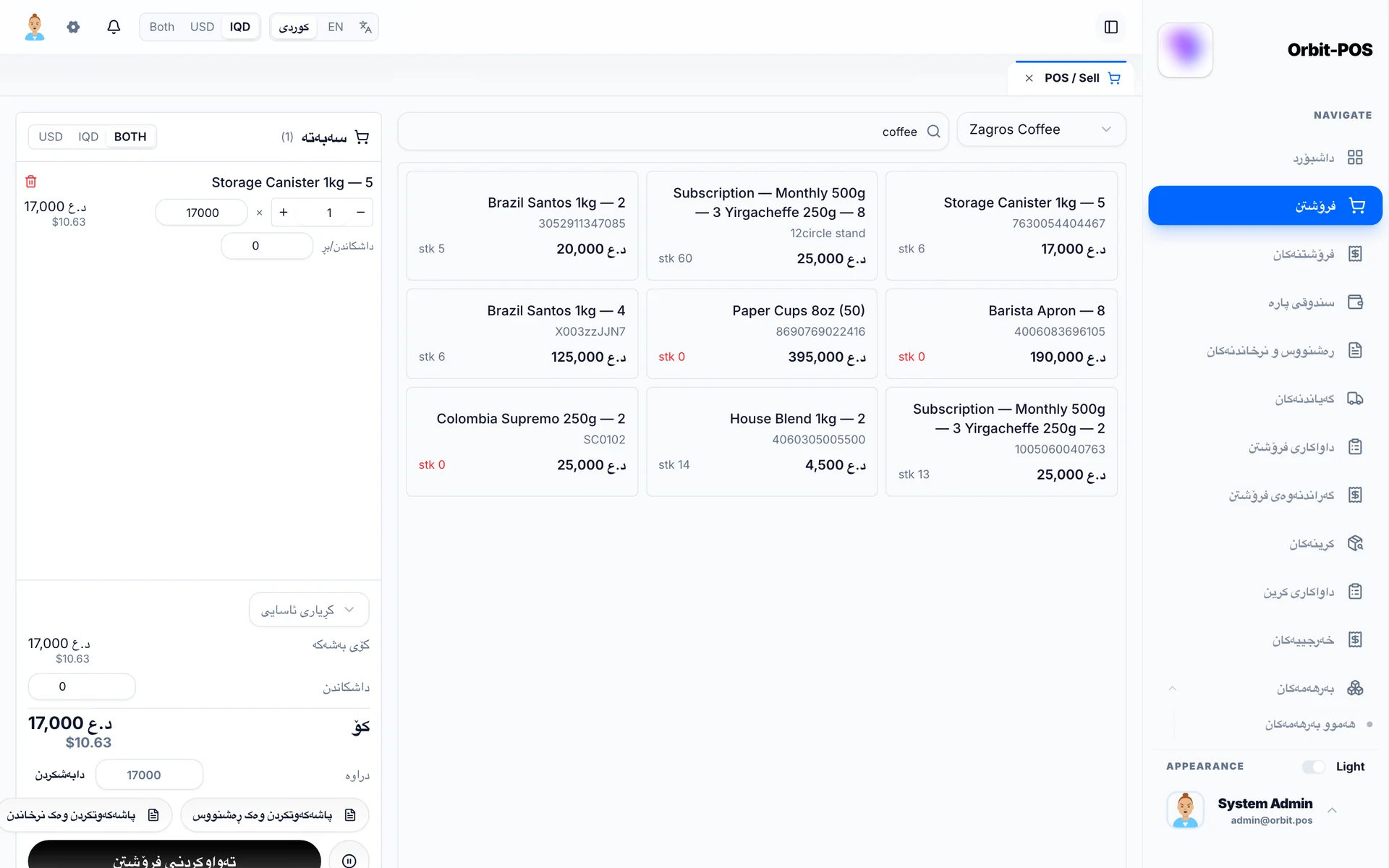Switch top currency display to IQD

point(240,27)
